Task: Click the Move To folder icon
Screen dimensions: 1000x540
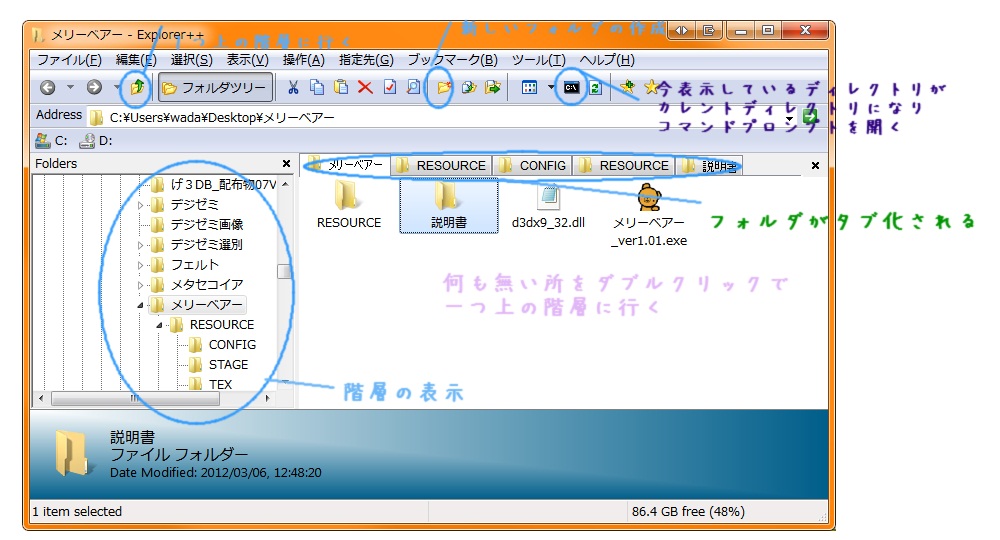Action: 492,87
